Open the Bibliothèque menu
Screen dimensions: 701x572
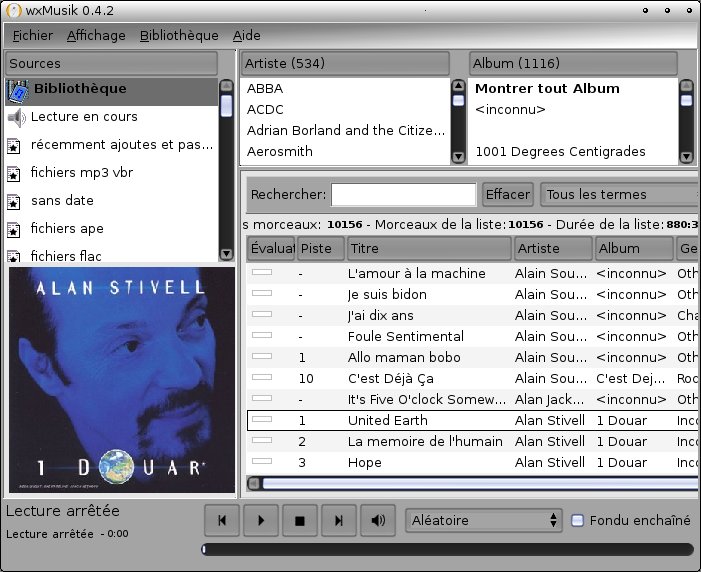coord(179,35)
